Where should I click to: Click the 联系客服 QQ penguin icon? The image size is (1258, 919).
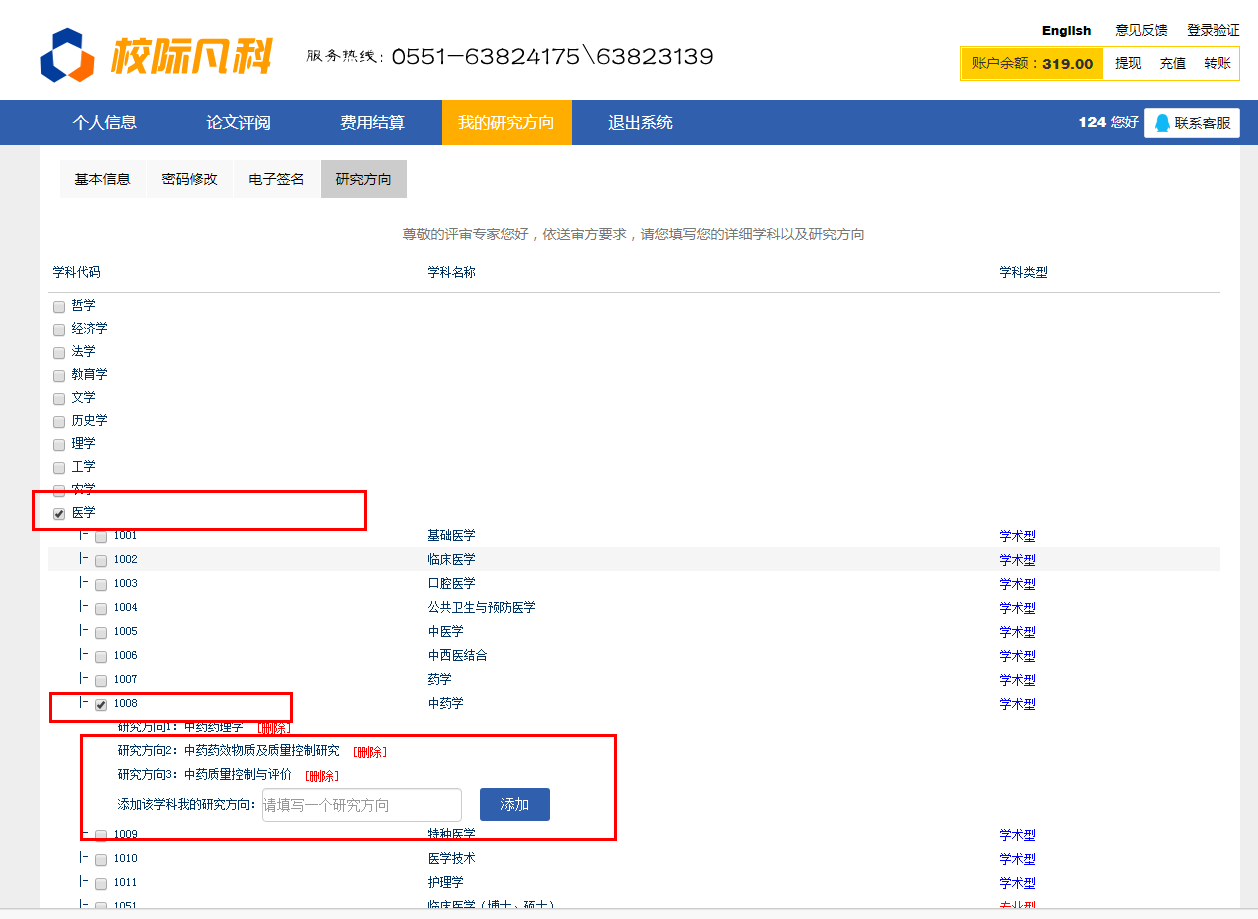point(1162,123)
